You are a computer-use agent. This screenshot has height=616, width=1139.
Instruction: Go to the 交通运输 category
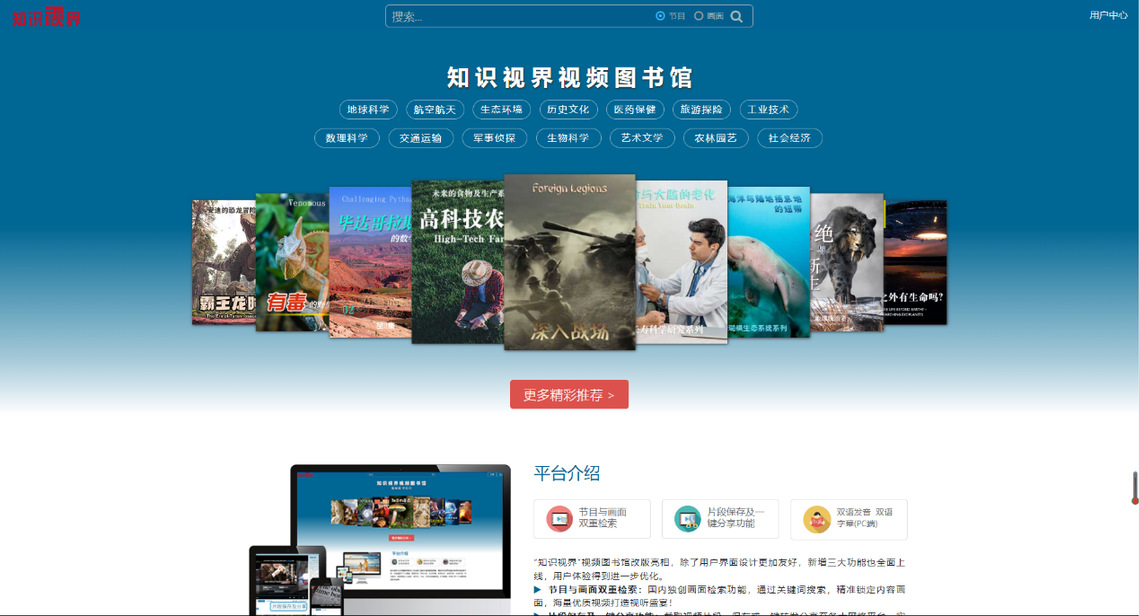pyautogui.click(x=421, y=138)
